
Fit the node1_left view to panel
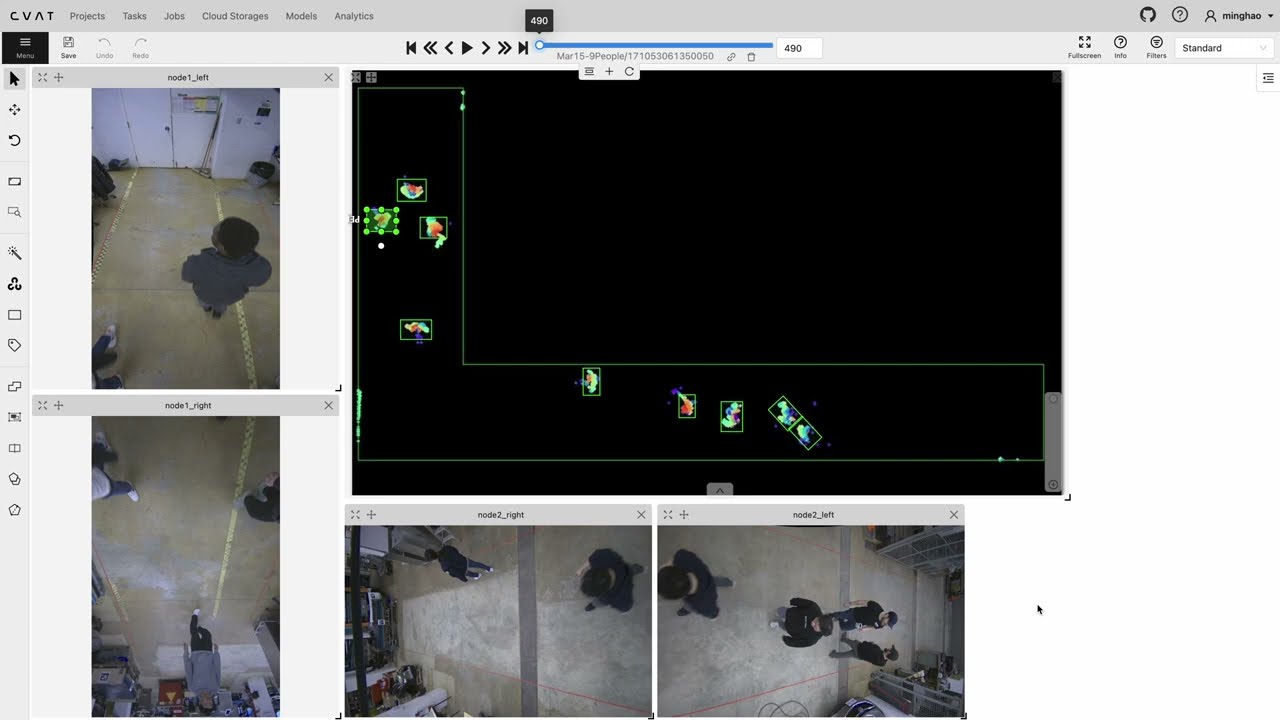[42, 77]
